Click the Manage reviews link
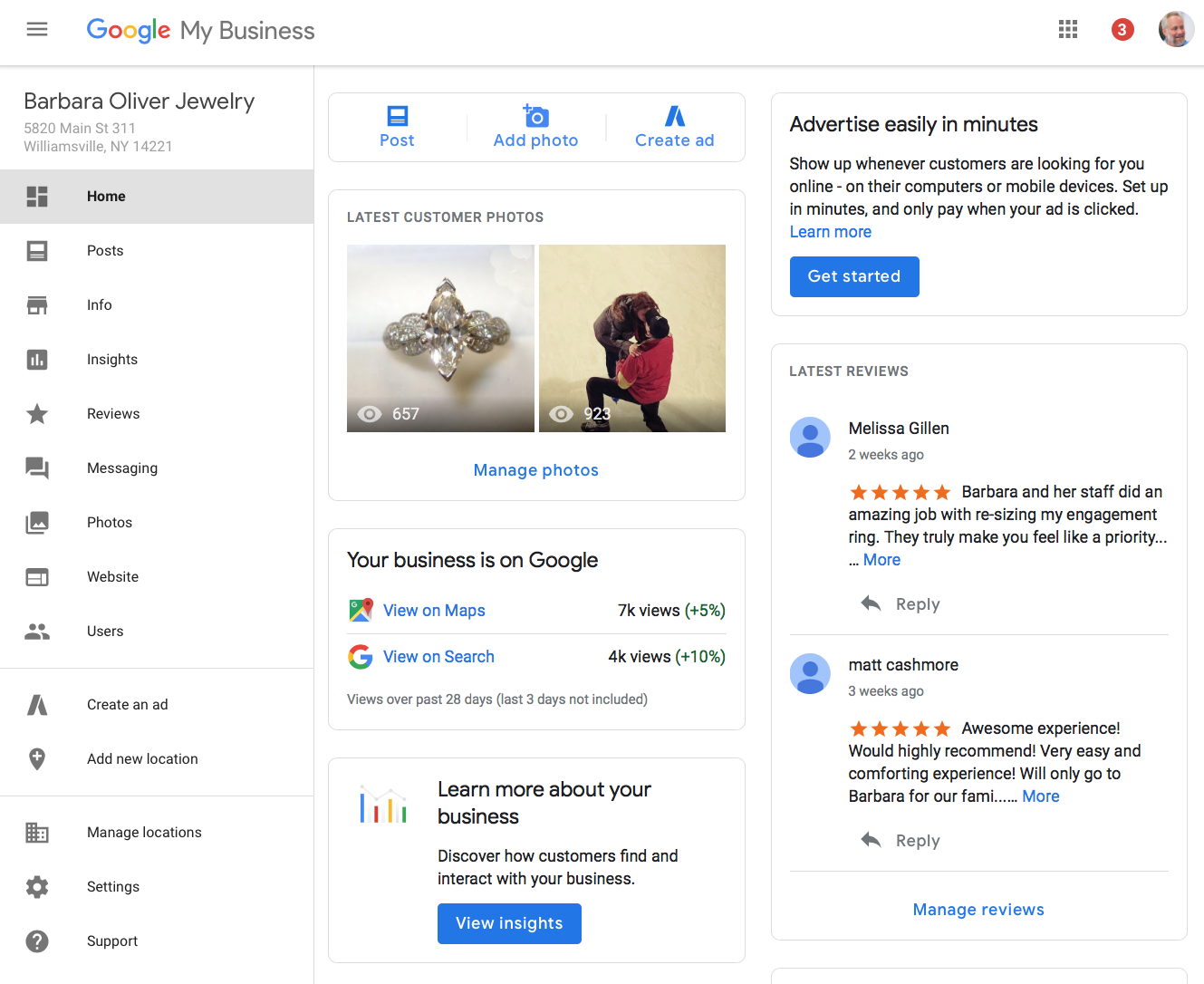This screenshot has height=984, width=1204. [x=978, y=910]
